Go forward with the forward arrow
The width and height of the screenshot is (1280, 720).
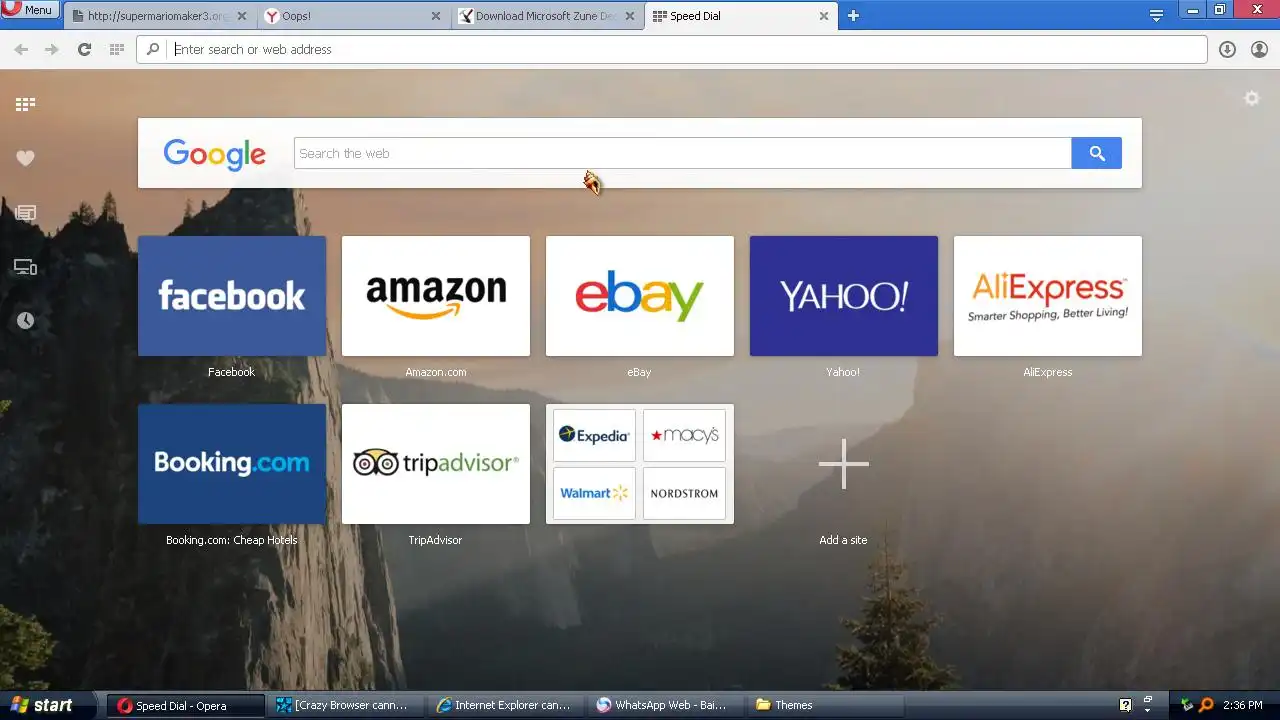[52, 49]
